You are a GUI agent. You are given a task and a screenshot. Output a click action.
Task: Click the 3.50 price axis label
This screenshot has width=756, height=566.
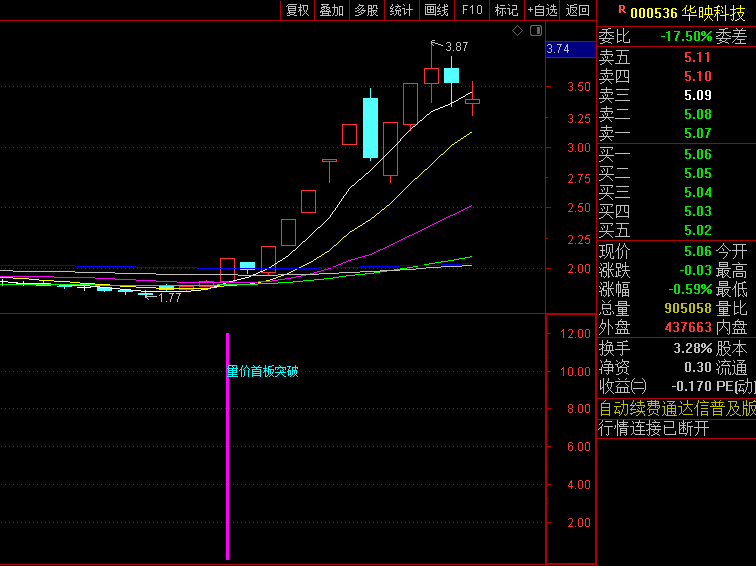(579, 87)
